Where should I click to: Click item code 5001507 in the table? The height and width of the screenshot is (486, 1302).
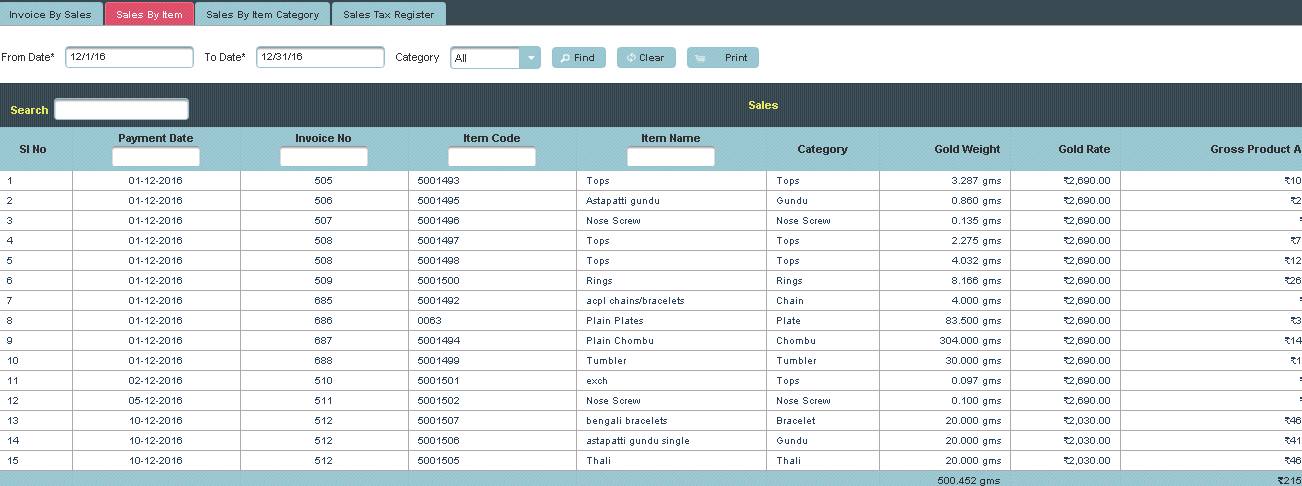pos(438,421)
